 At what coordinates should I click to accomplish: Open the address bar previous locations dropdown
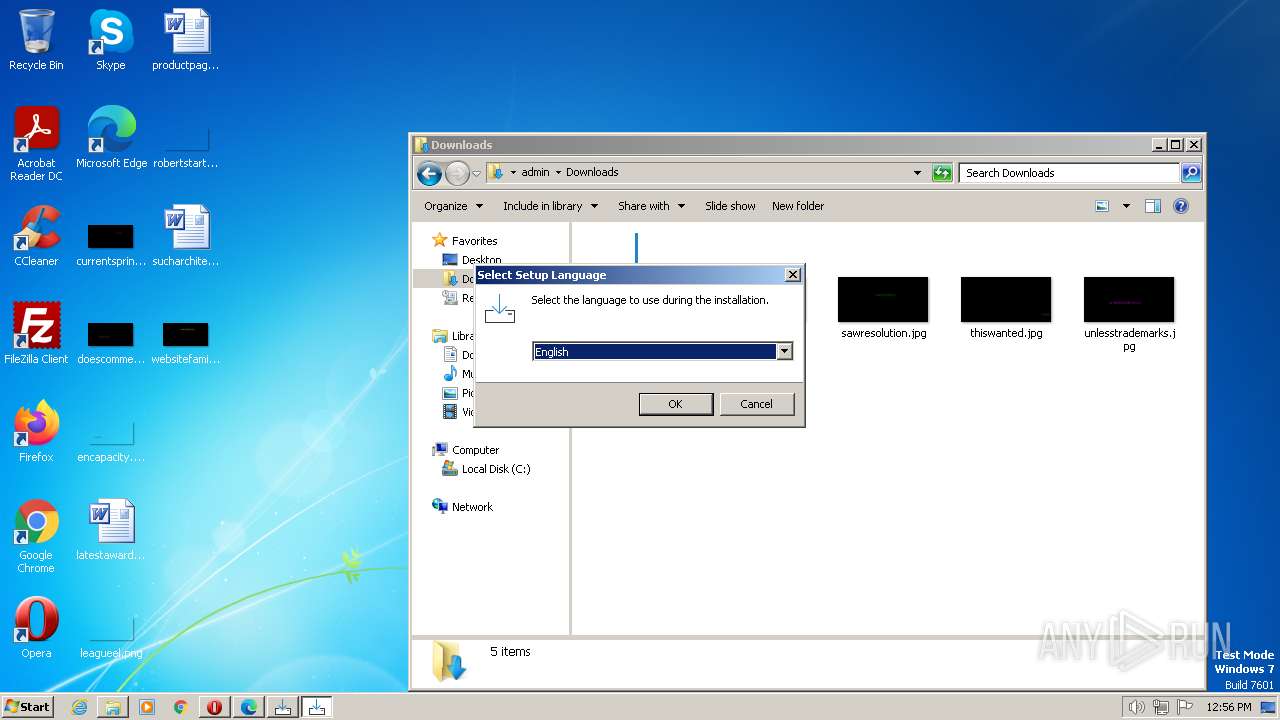pyautogui.click(x=918, y=173)
